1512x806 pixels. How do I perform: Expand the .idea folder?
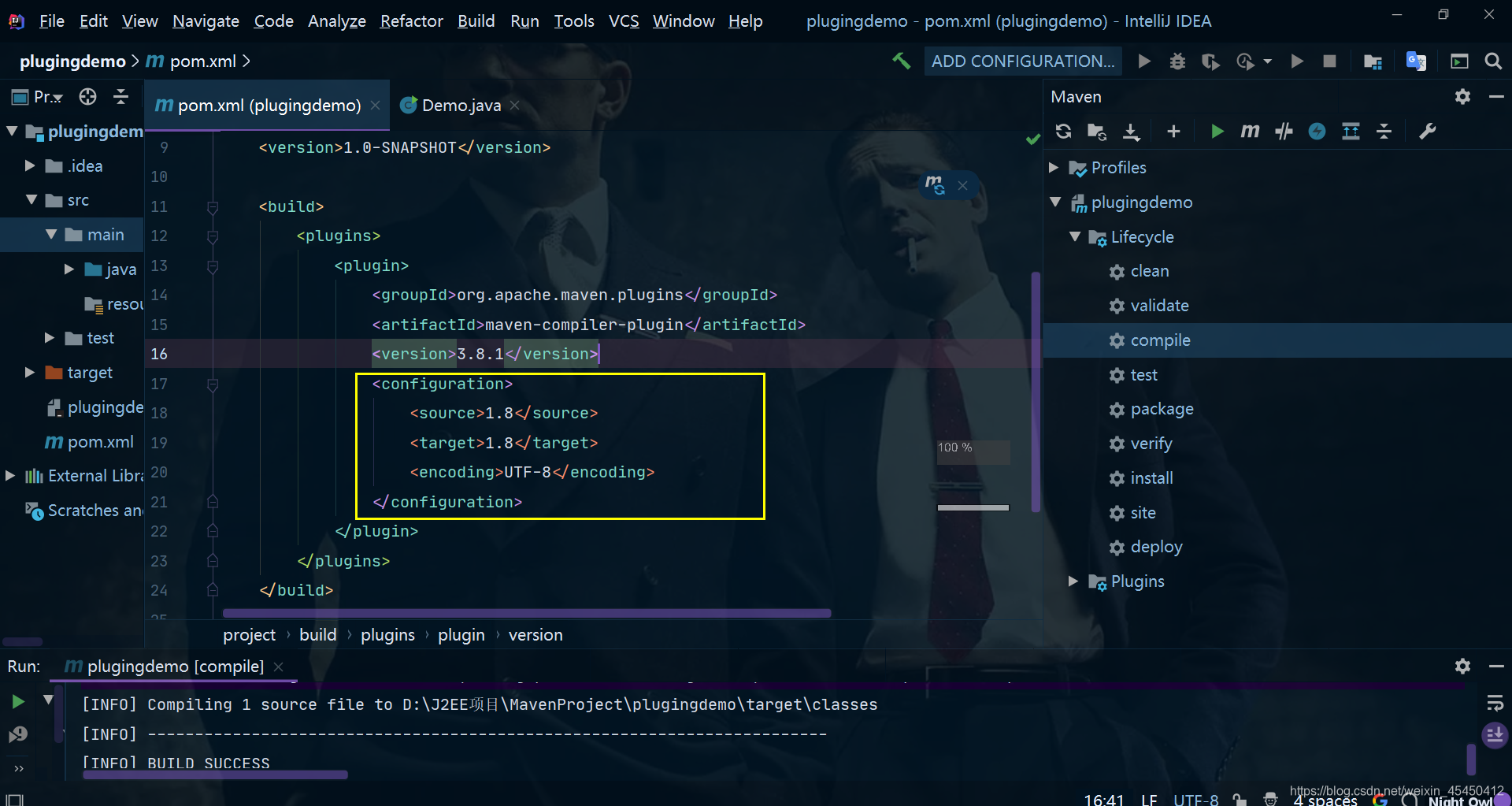point(30,165)
